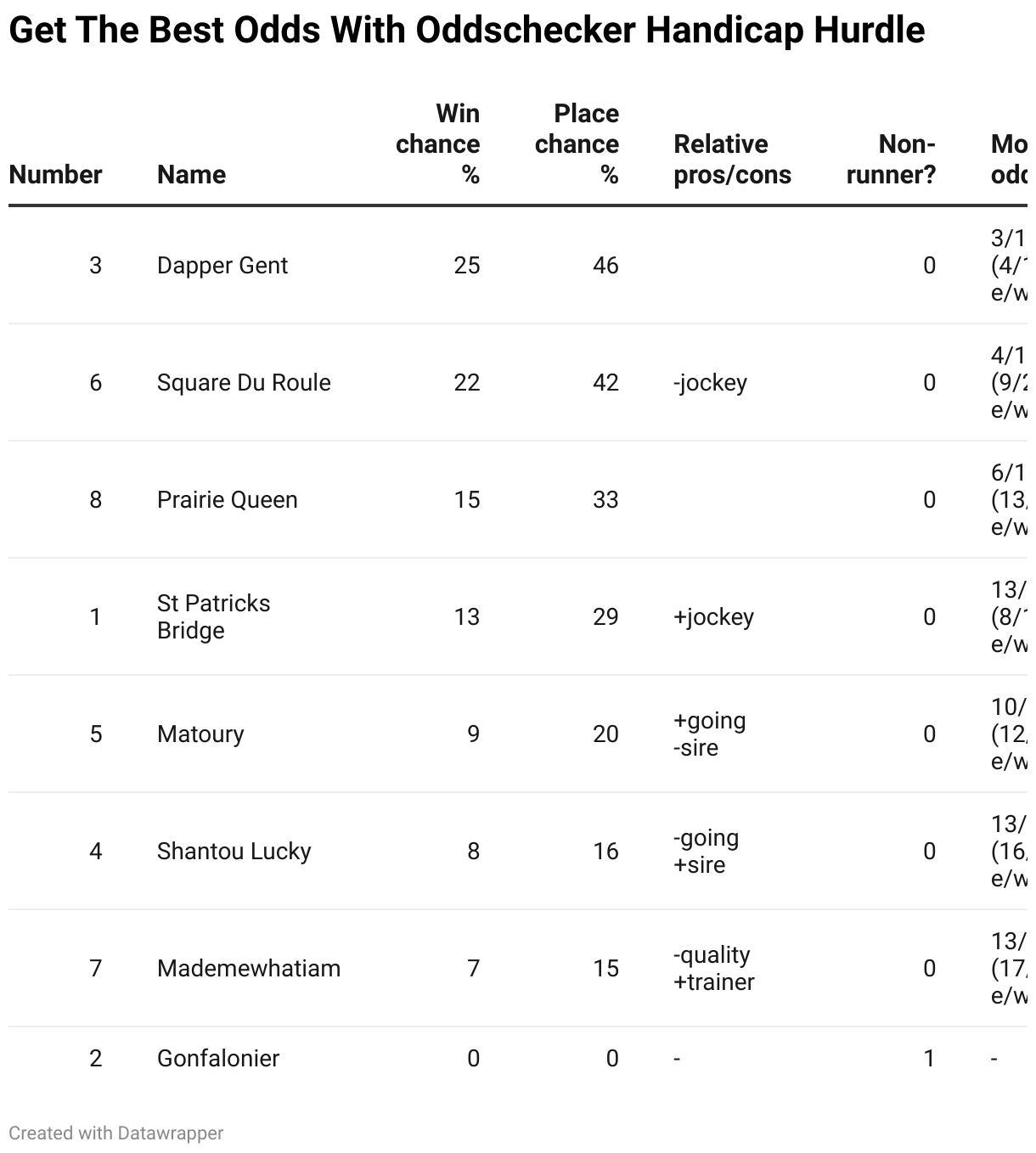Select the Gonfalonier name cell

218,1059
